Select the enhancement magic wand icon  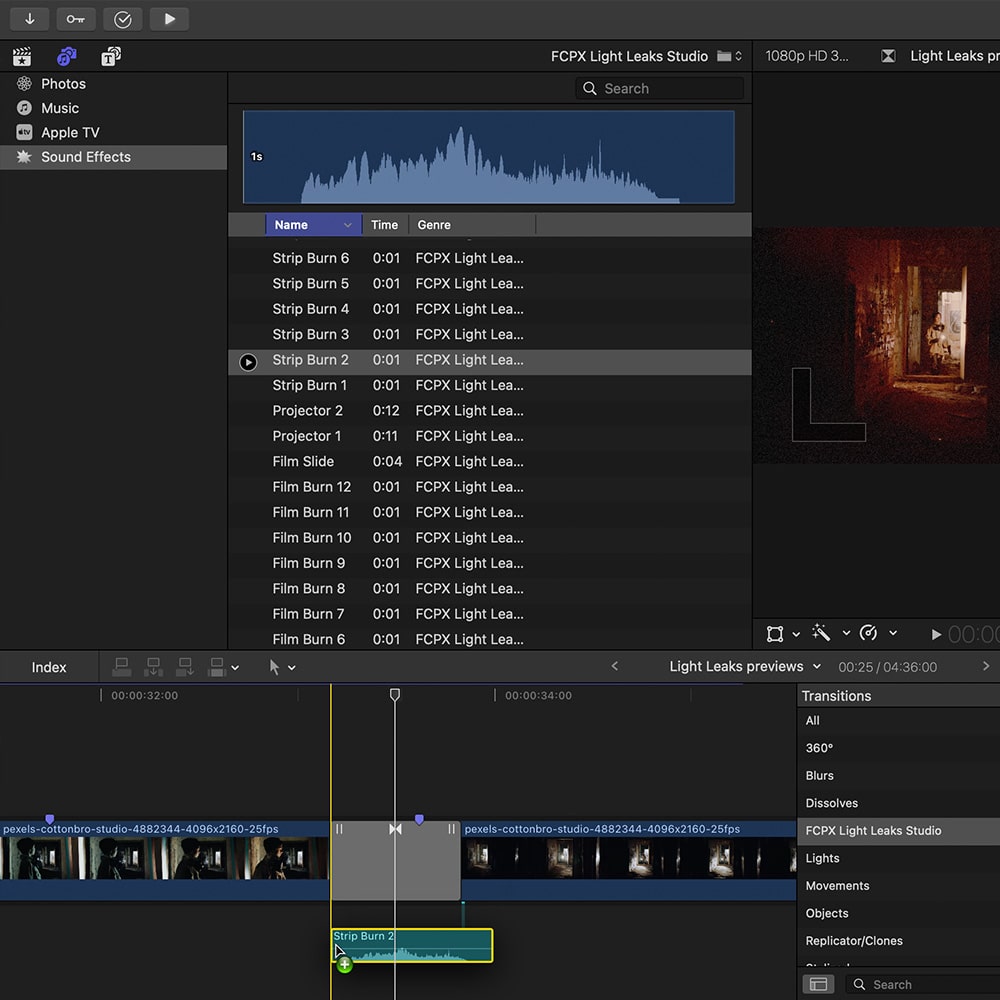[821, 633]
